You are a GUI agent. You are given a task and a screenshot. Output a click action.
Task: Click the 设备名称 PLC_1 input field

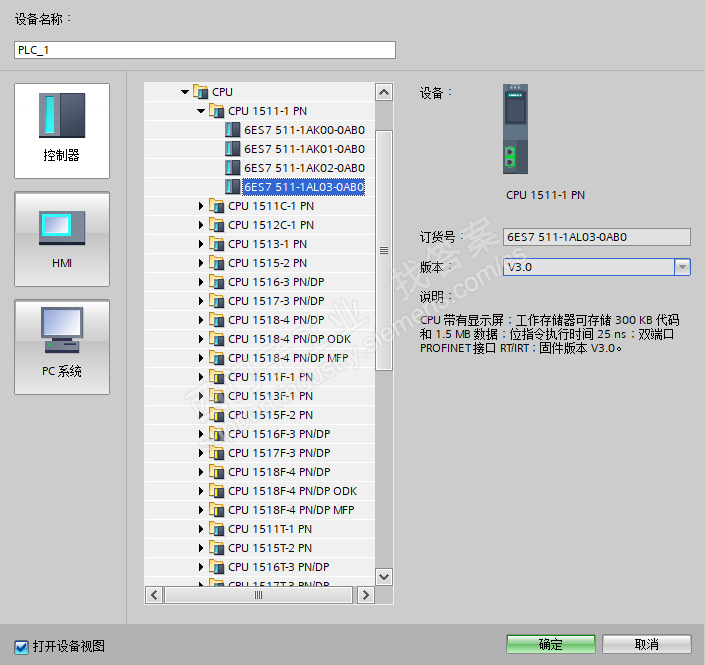[x=205, y=50]
